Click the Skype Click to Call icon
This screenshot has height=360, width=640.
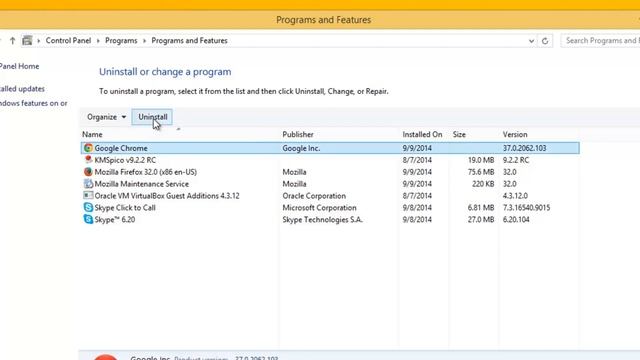click(x=88, y=207)
